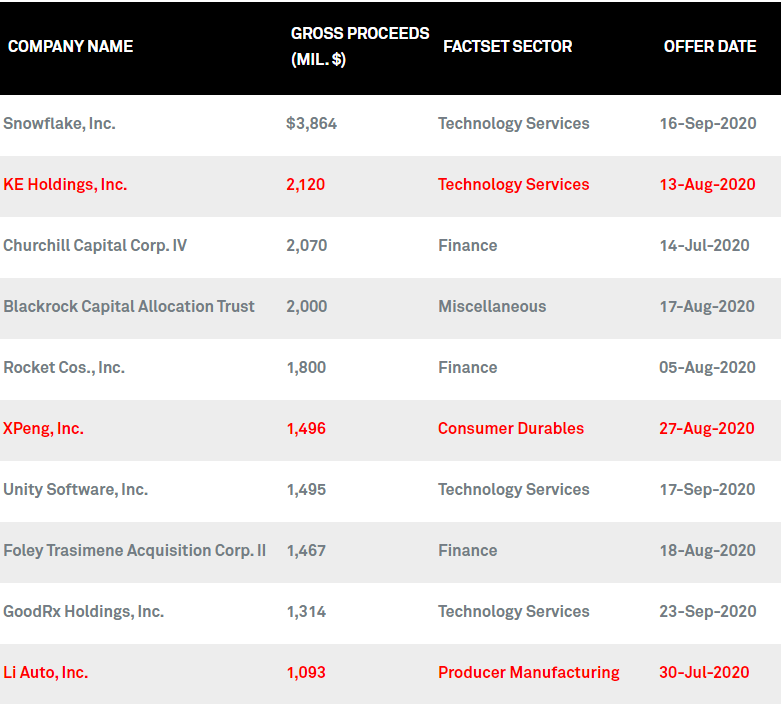The width and height of the screenshot is (781, 704).
Task: Select the KE Holdings, Inc. row name
Action: pos(65,185)
